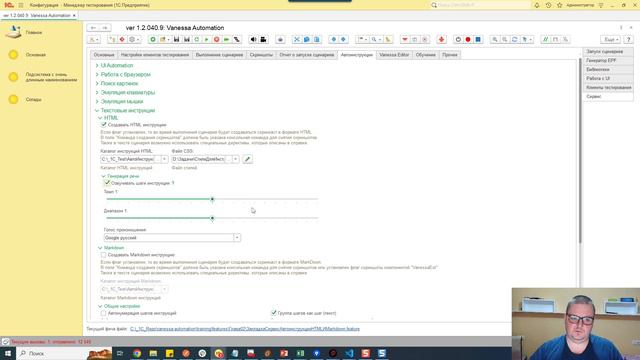Image resolution: width=640 pixels, height=360 pixels.
Task: Click the green reload scenario icon
Action: click(x=197, y=40)
